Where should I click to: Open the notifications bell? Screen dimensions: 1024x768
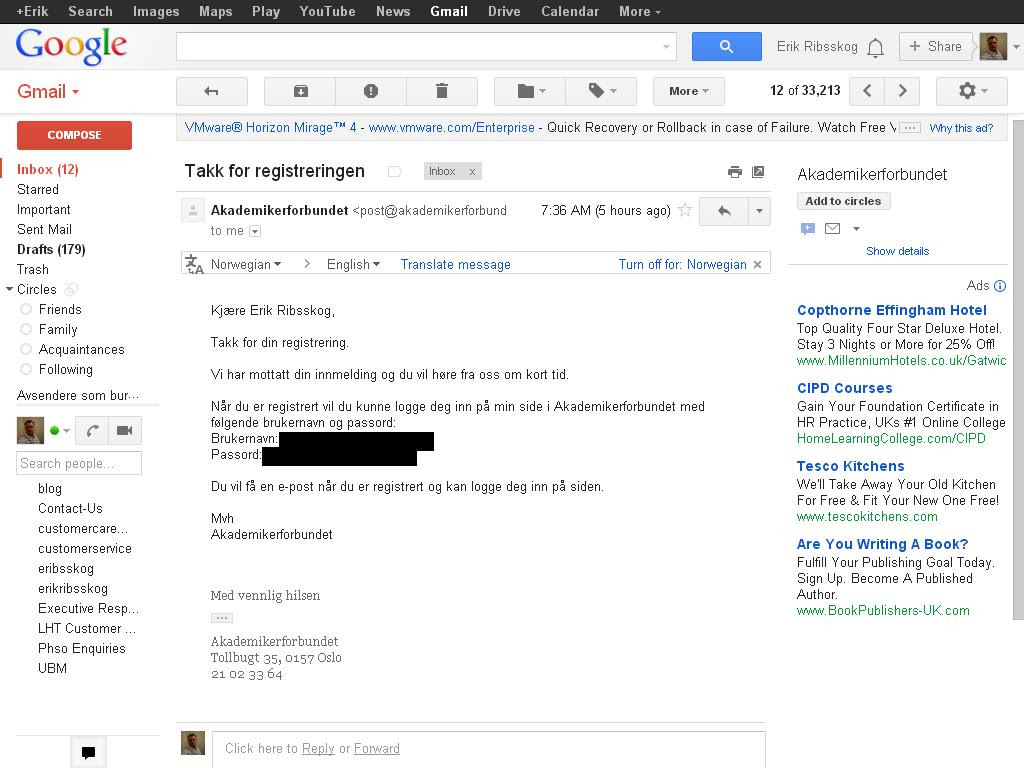click(876, 48)
